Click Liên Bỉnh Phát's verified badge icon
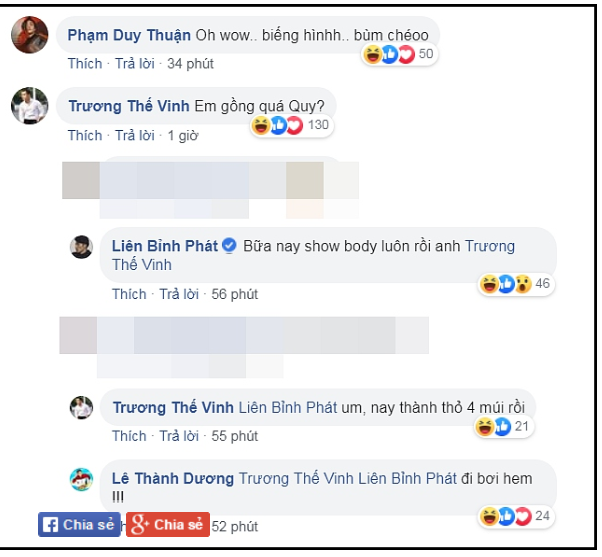 [x=229, y=246]
